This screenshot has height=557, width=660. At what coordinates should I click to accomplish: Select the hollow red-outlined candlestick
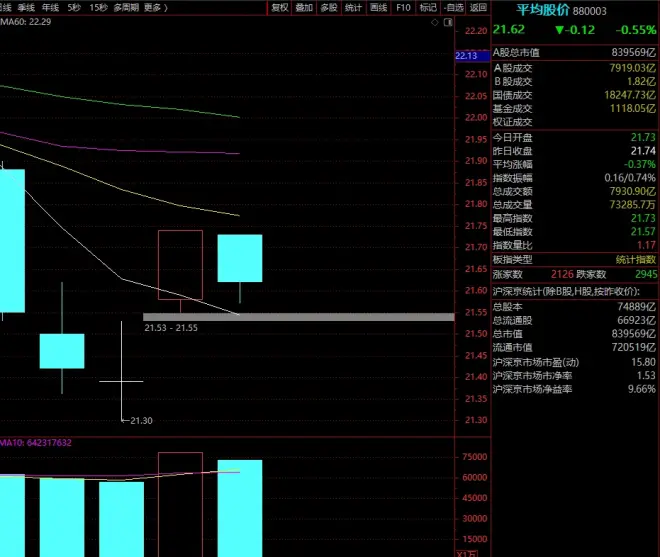[x=180, y=264]
